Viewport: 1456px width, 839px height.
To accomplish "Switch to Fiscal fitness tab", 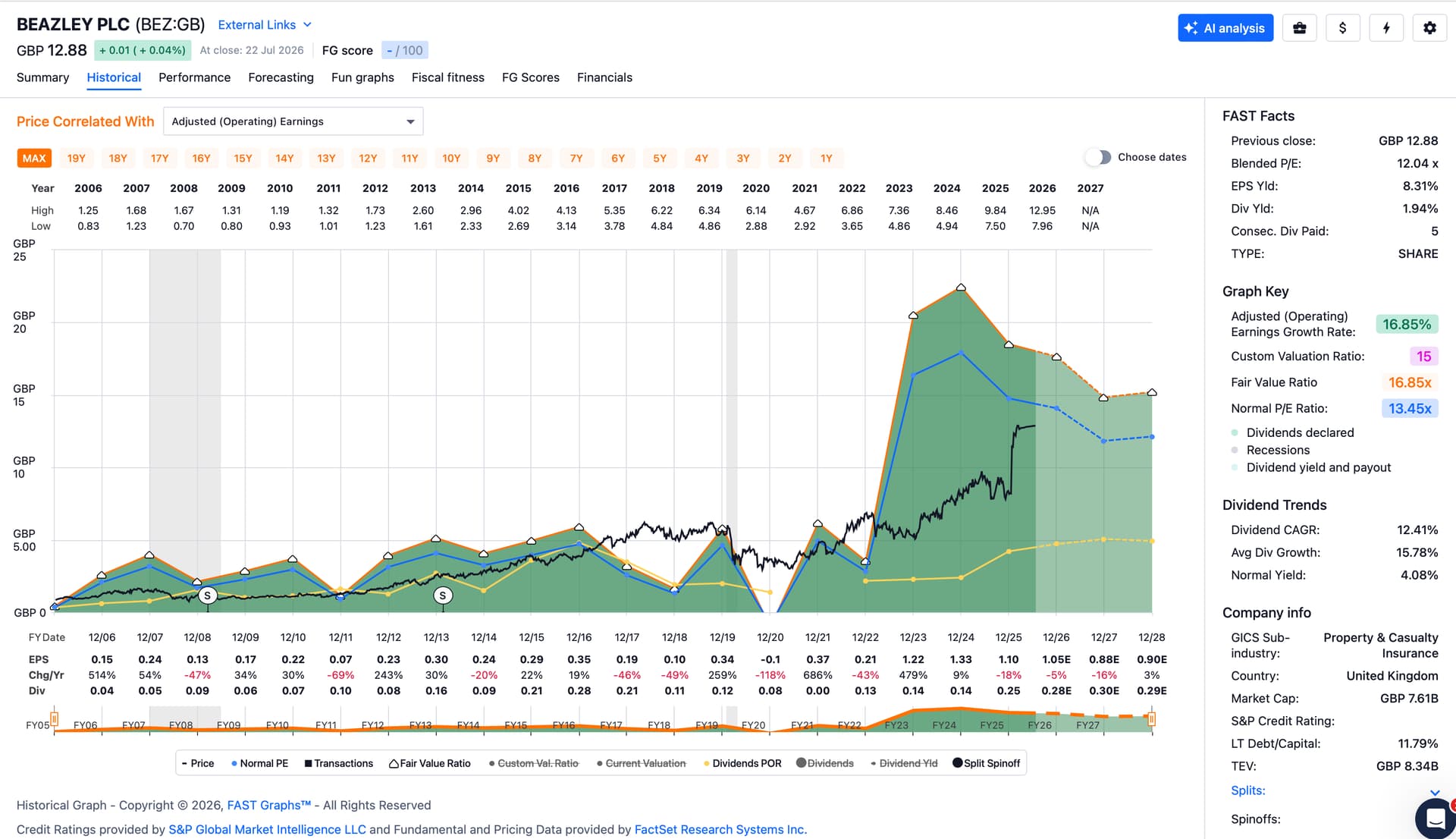I will tap(448, 77).
